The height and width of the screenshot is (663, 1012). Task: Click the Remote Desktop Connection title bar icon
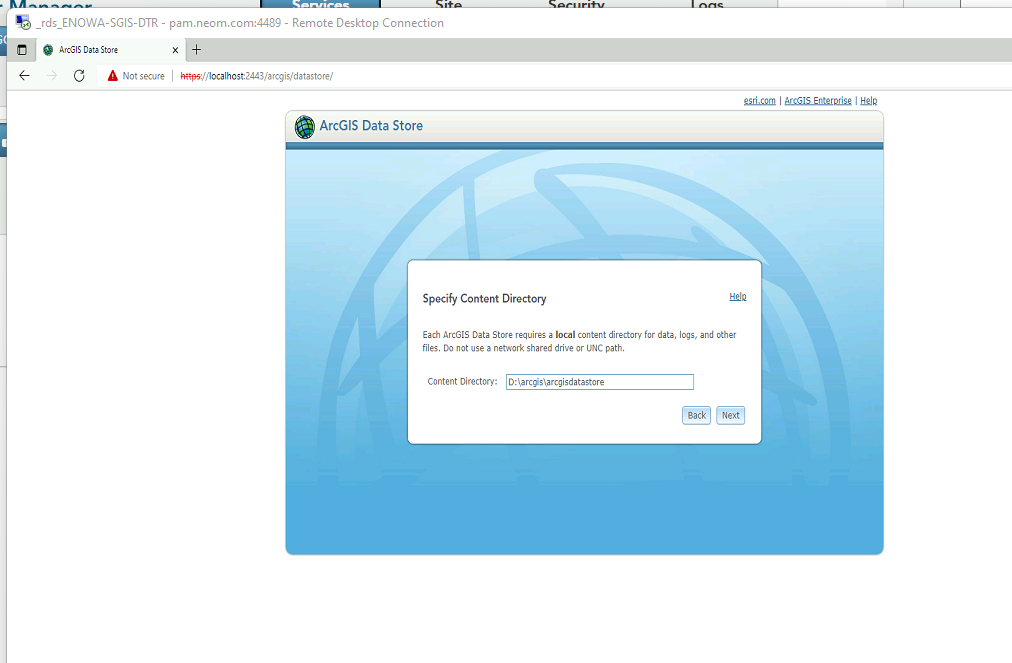[23, 23]
